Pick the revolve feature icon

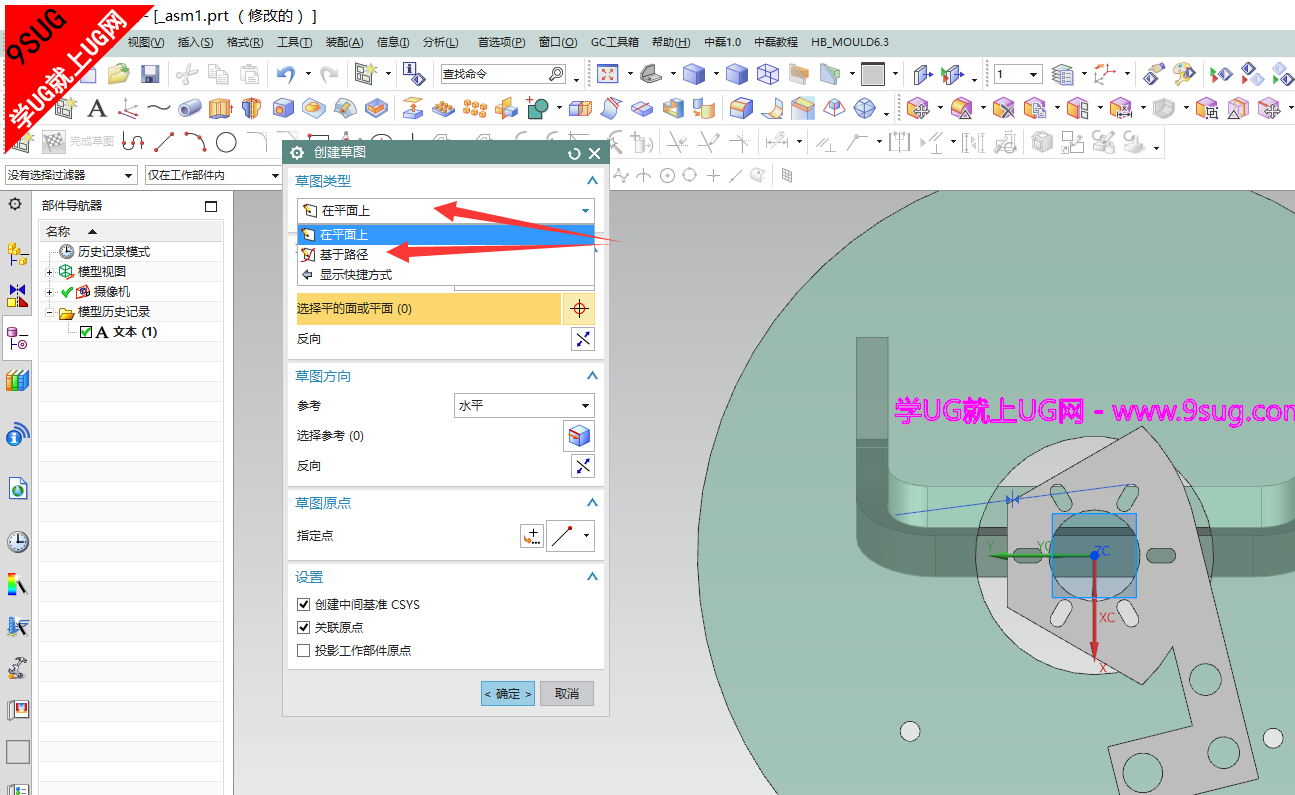[251, 108]
